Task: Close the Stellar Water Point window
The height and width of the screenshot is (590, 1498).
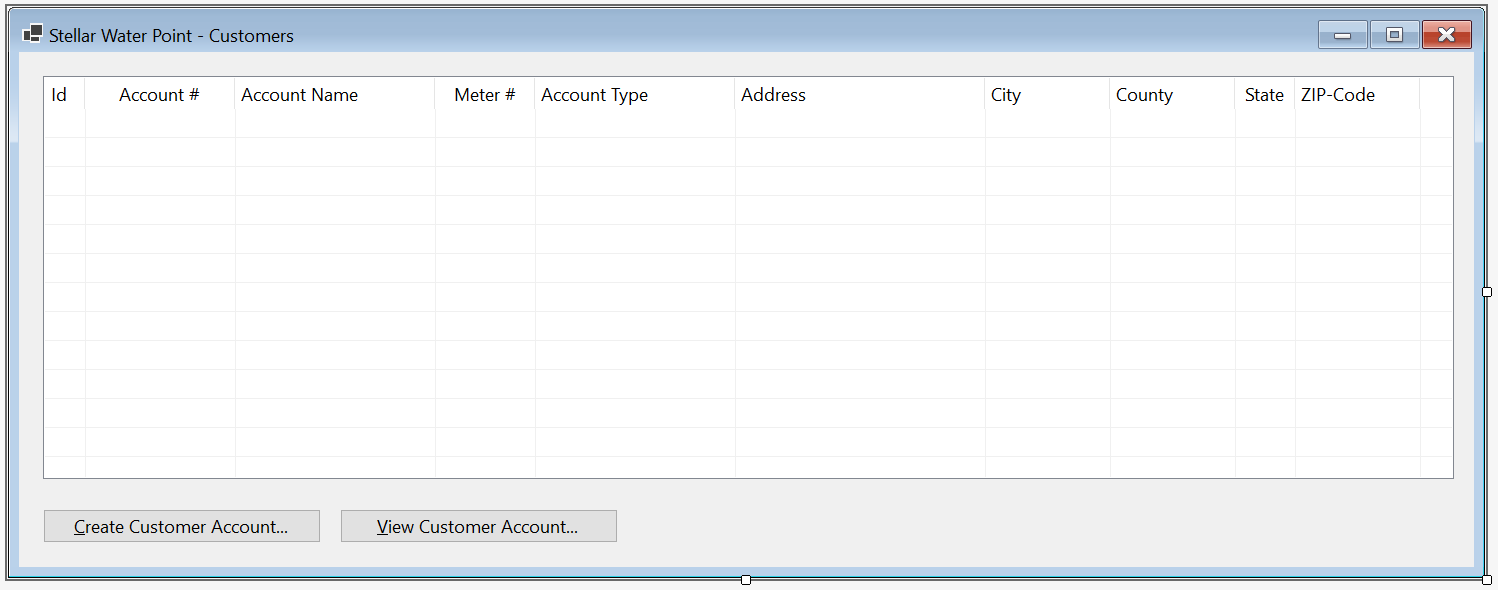Action: 1446,35
